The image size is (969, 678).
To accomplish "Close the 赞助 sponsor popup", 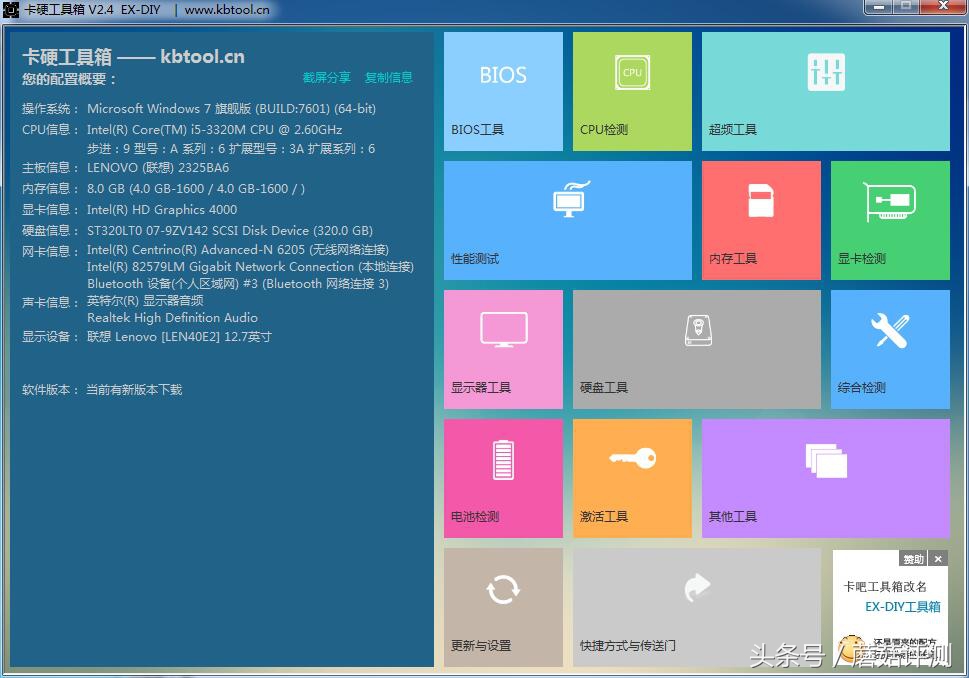I will pyautogui.click(x=937, y=558).
